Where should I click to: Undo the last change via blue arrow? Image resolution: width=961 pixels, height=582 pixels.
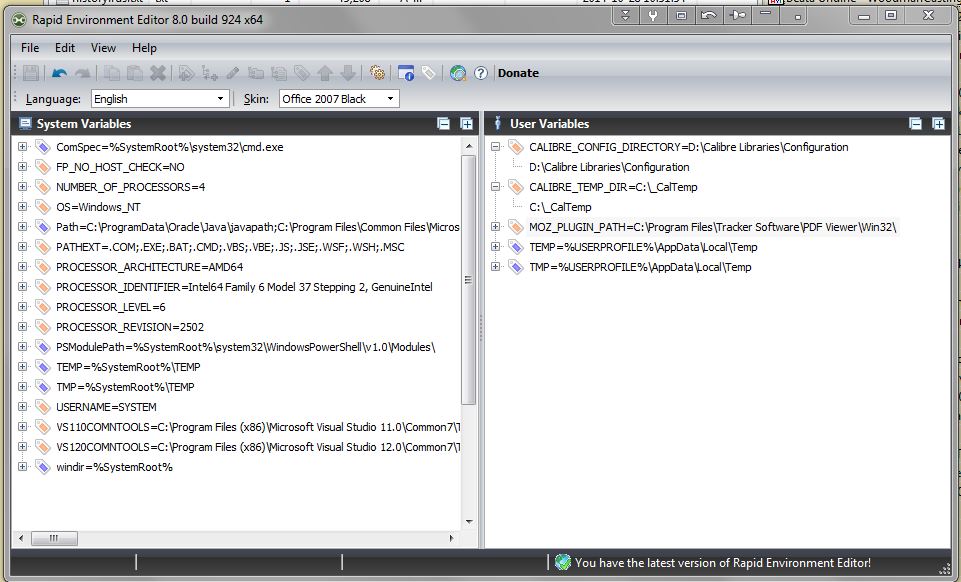click(59, 73)
